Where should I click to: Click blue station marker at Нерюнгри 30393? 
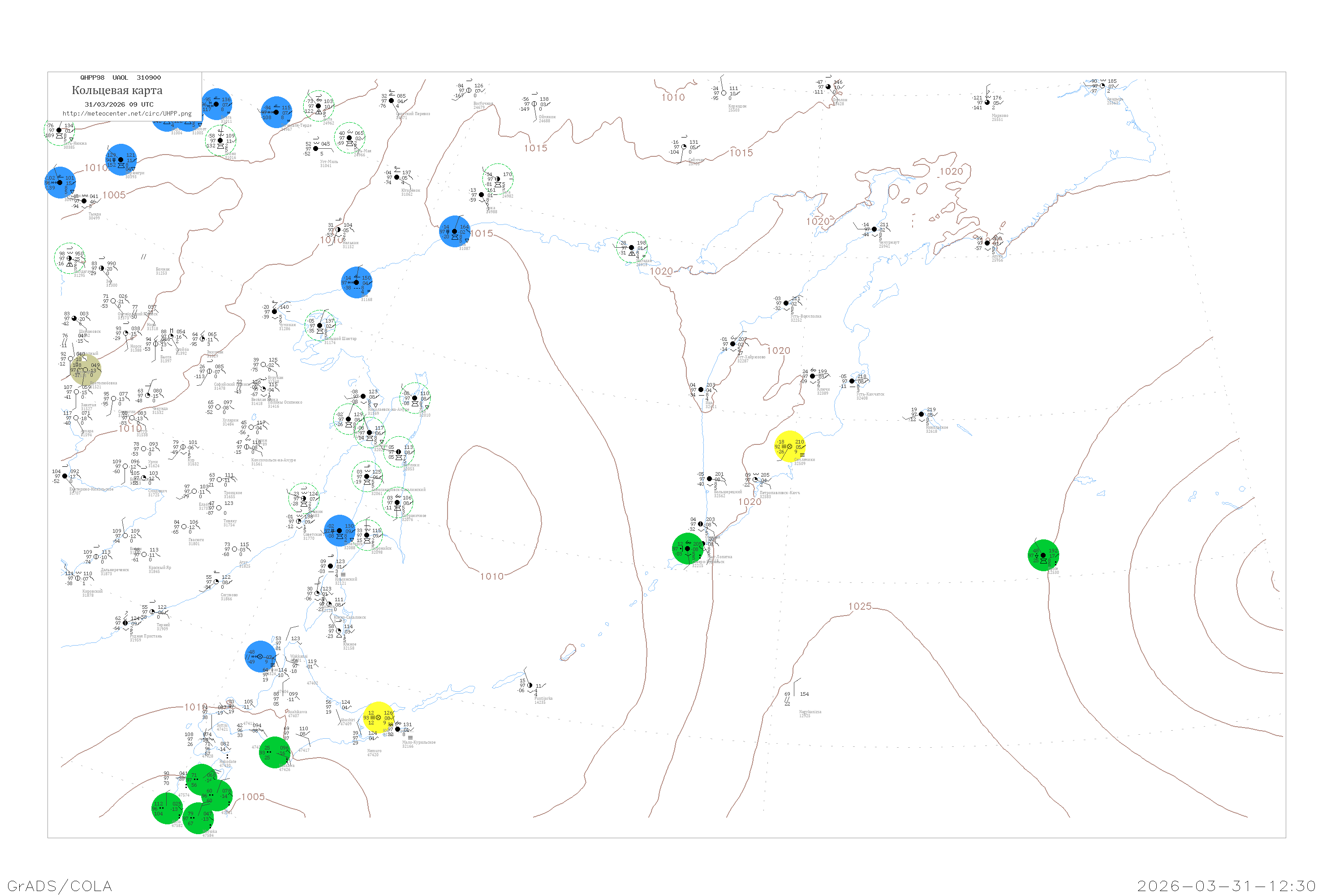(121, 160)
